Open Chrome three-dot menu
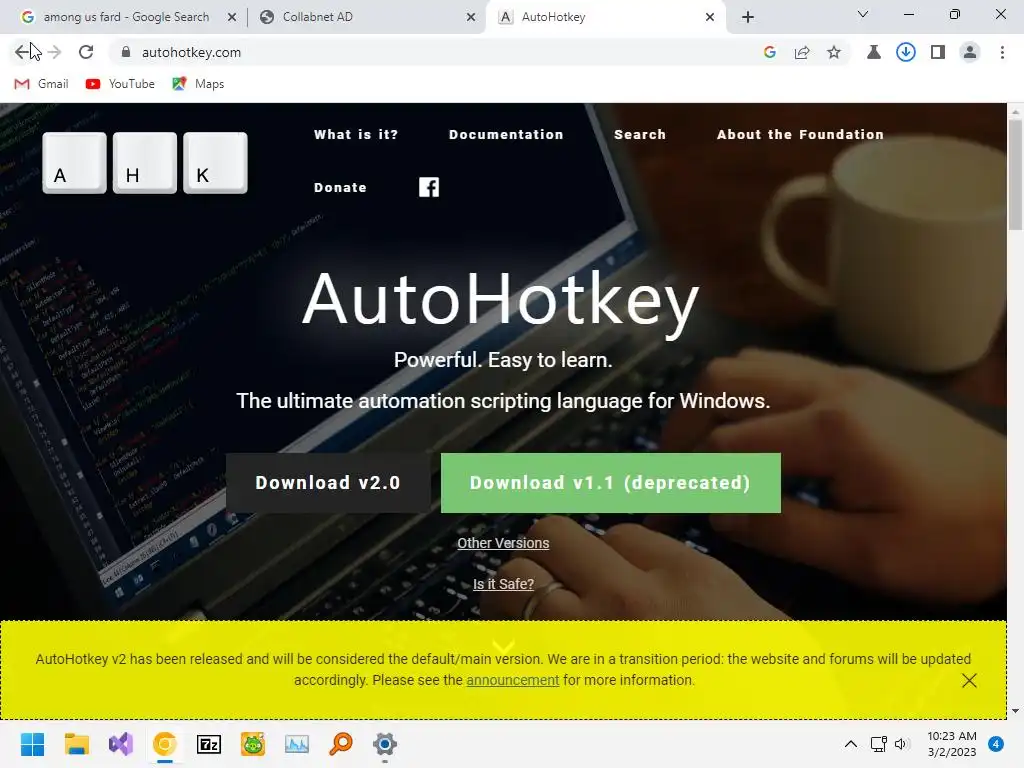The image size is (1024, 768). (x=1002, y=52)
